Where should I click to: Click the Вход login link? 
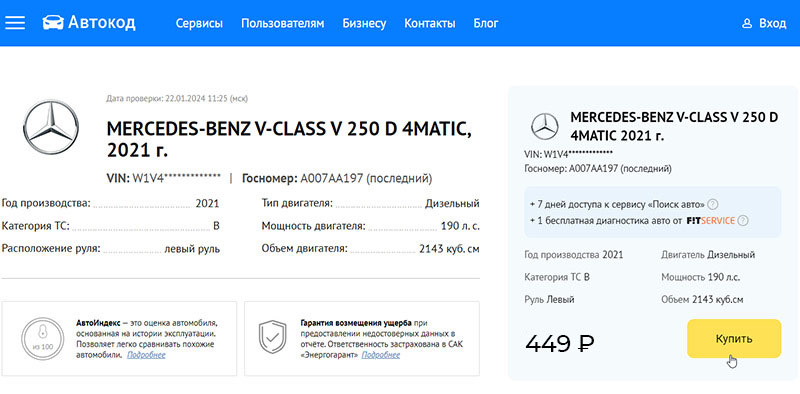click(772, 23)
